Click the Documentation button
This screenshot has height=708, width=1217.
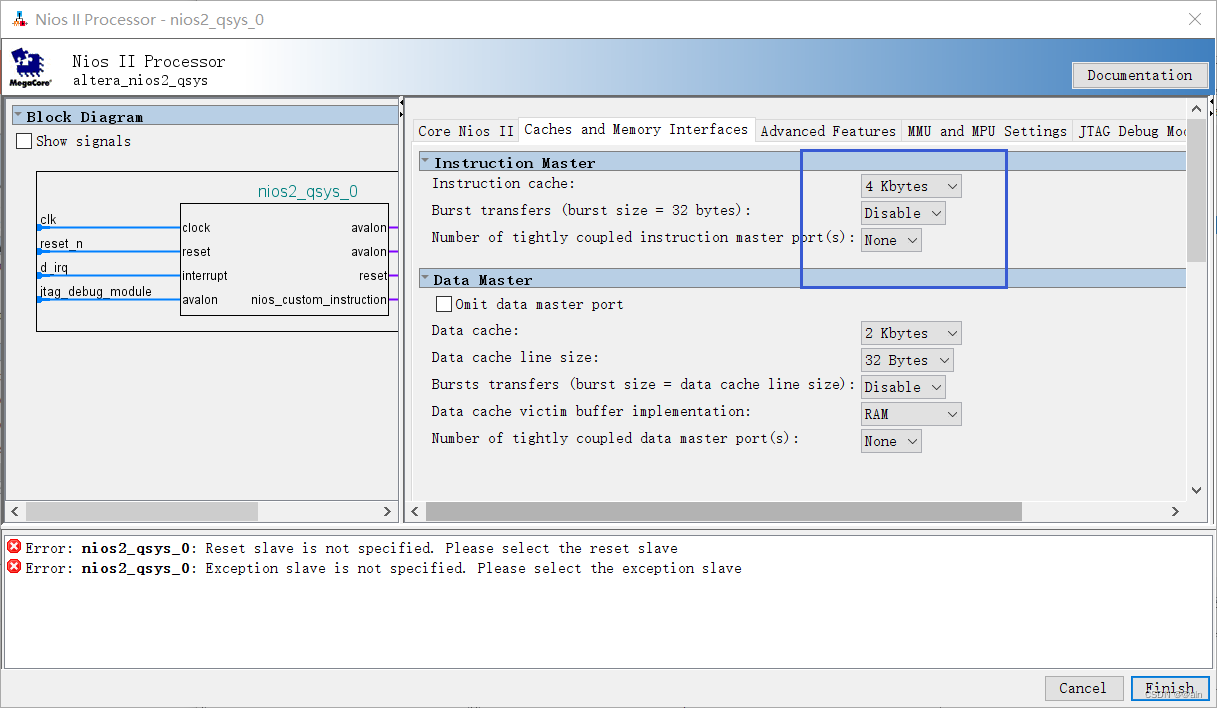pos(1139,75)
